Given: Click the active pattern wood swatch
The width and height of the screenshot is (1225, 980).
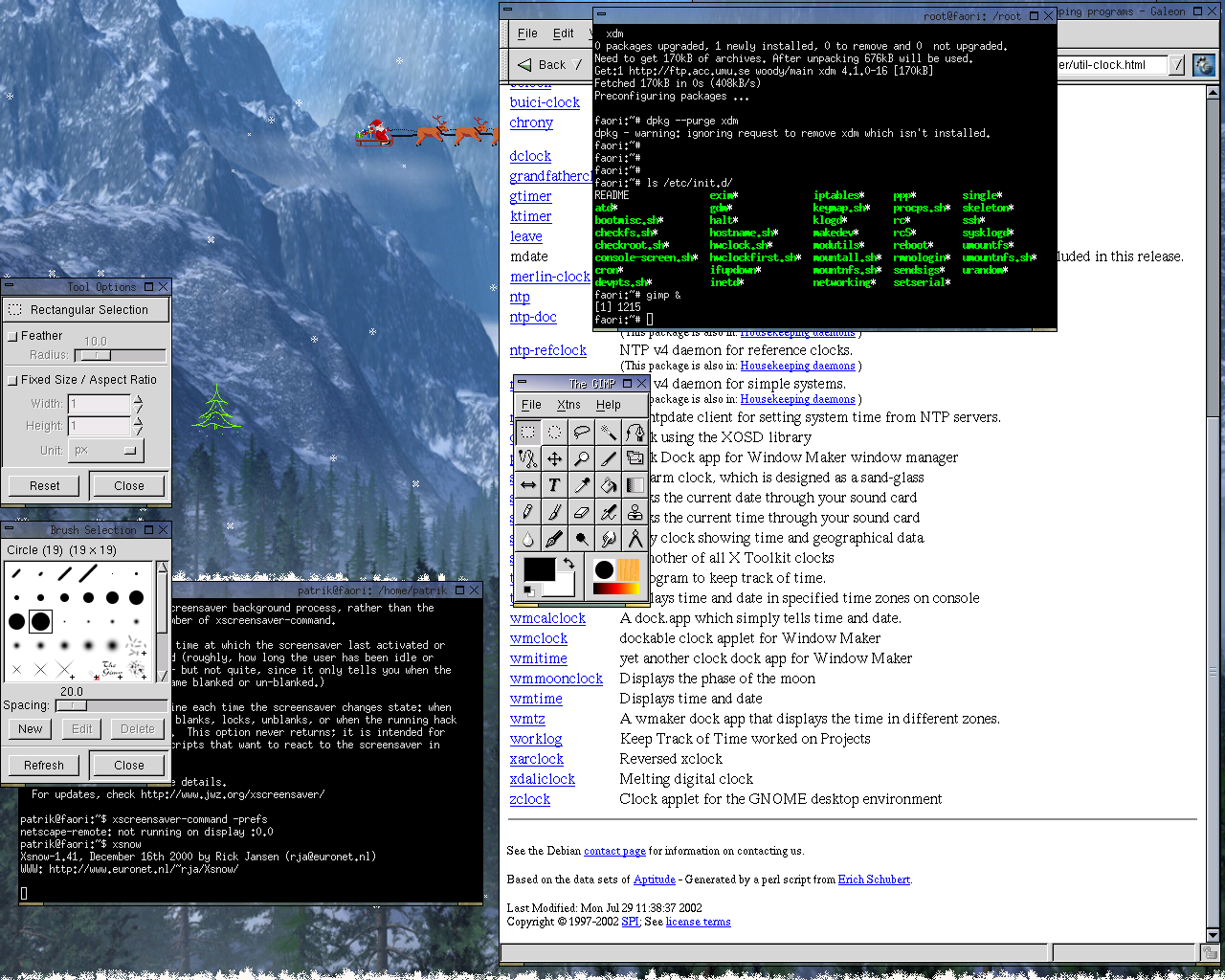Looking at the screenshot, I should [x=628, y=570].
